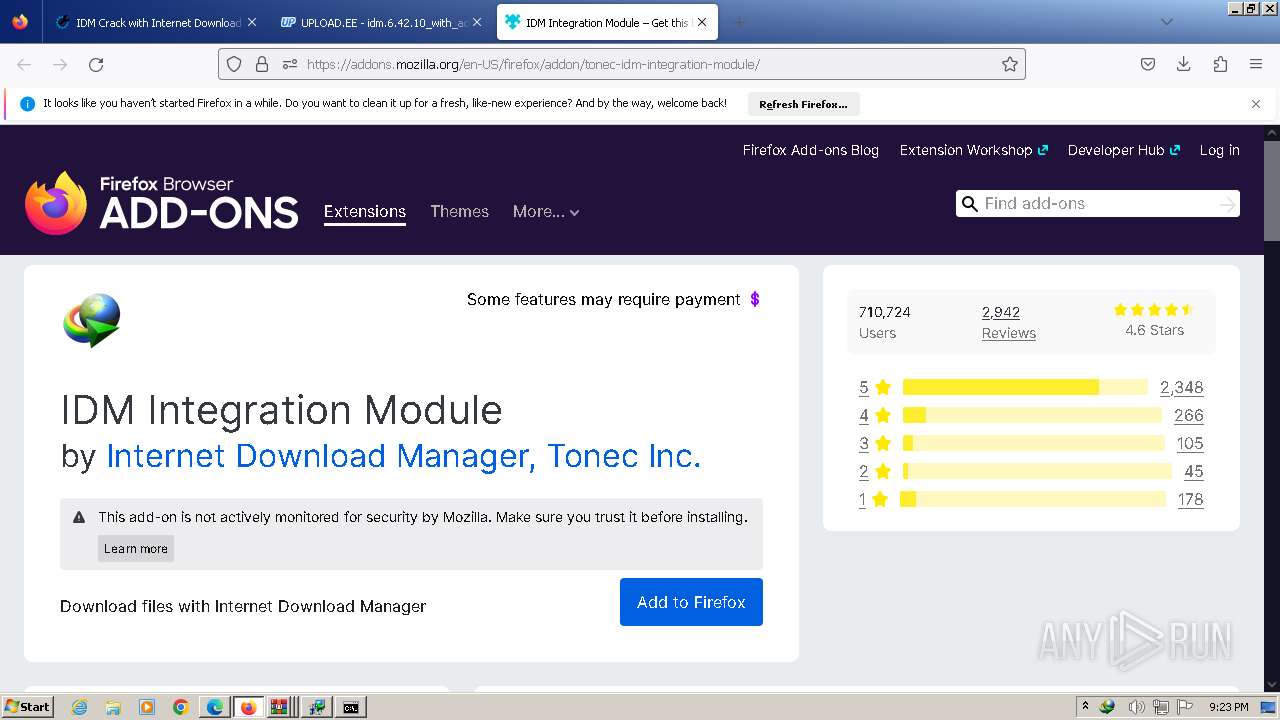View the 45 two-star reviews count

(x=1194, y=471)
